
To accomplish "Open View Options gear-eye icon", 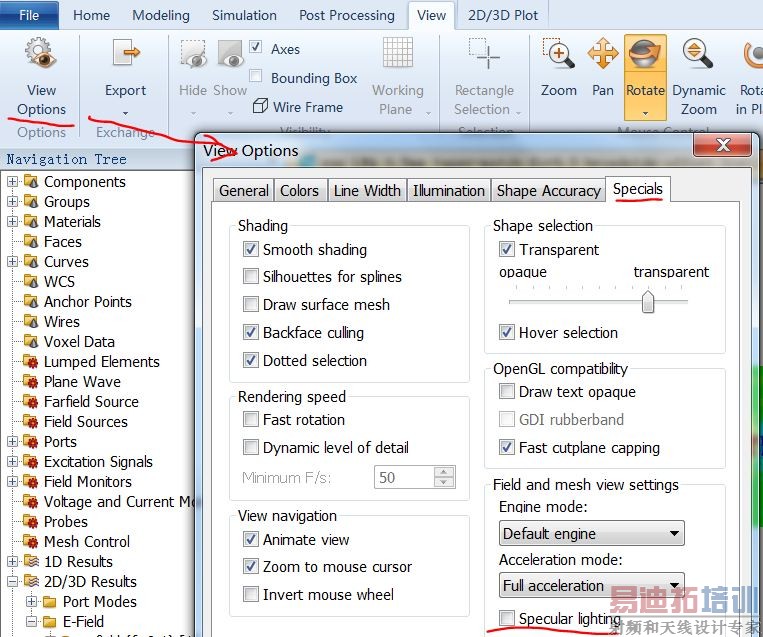I will coord(39,53).
